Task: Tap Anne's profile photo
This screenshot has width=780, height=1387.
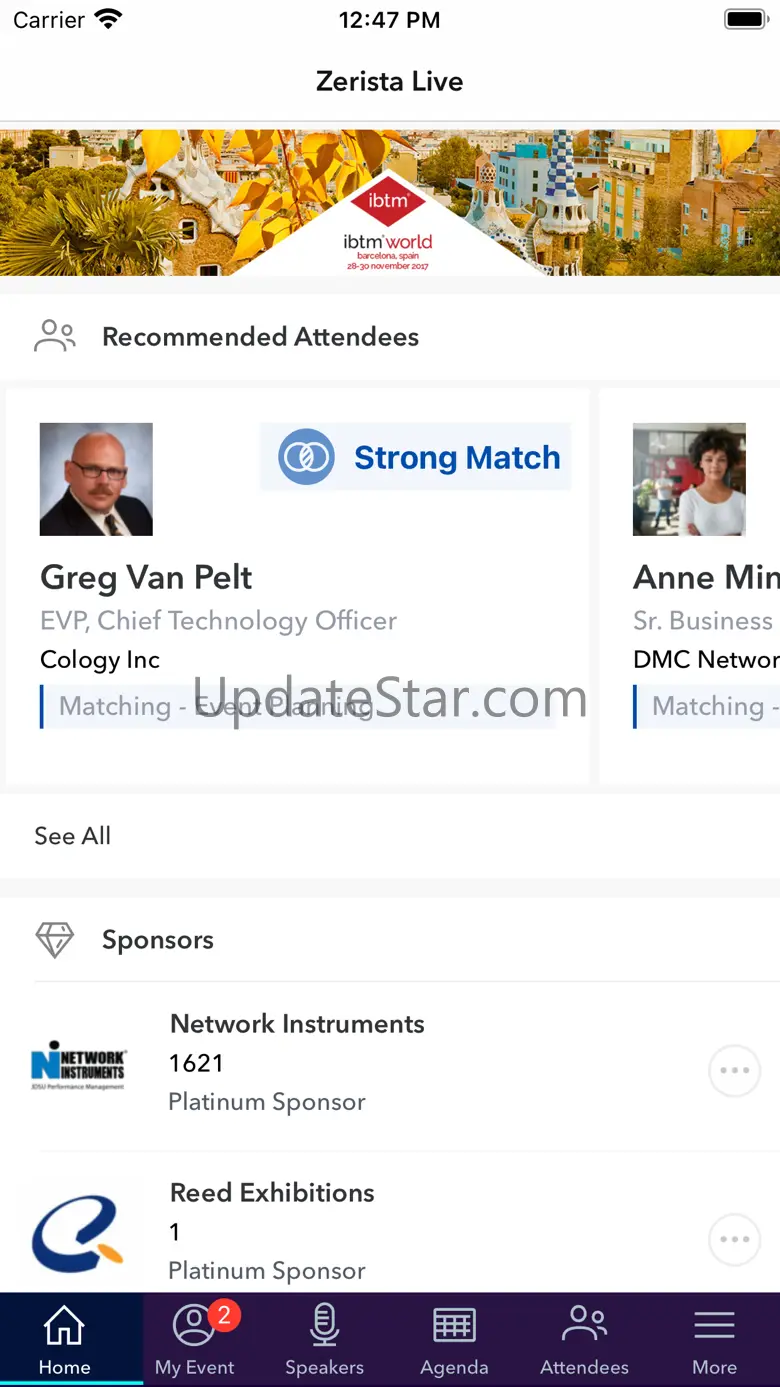Action: [x=689, y=479]
